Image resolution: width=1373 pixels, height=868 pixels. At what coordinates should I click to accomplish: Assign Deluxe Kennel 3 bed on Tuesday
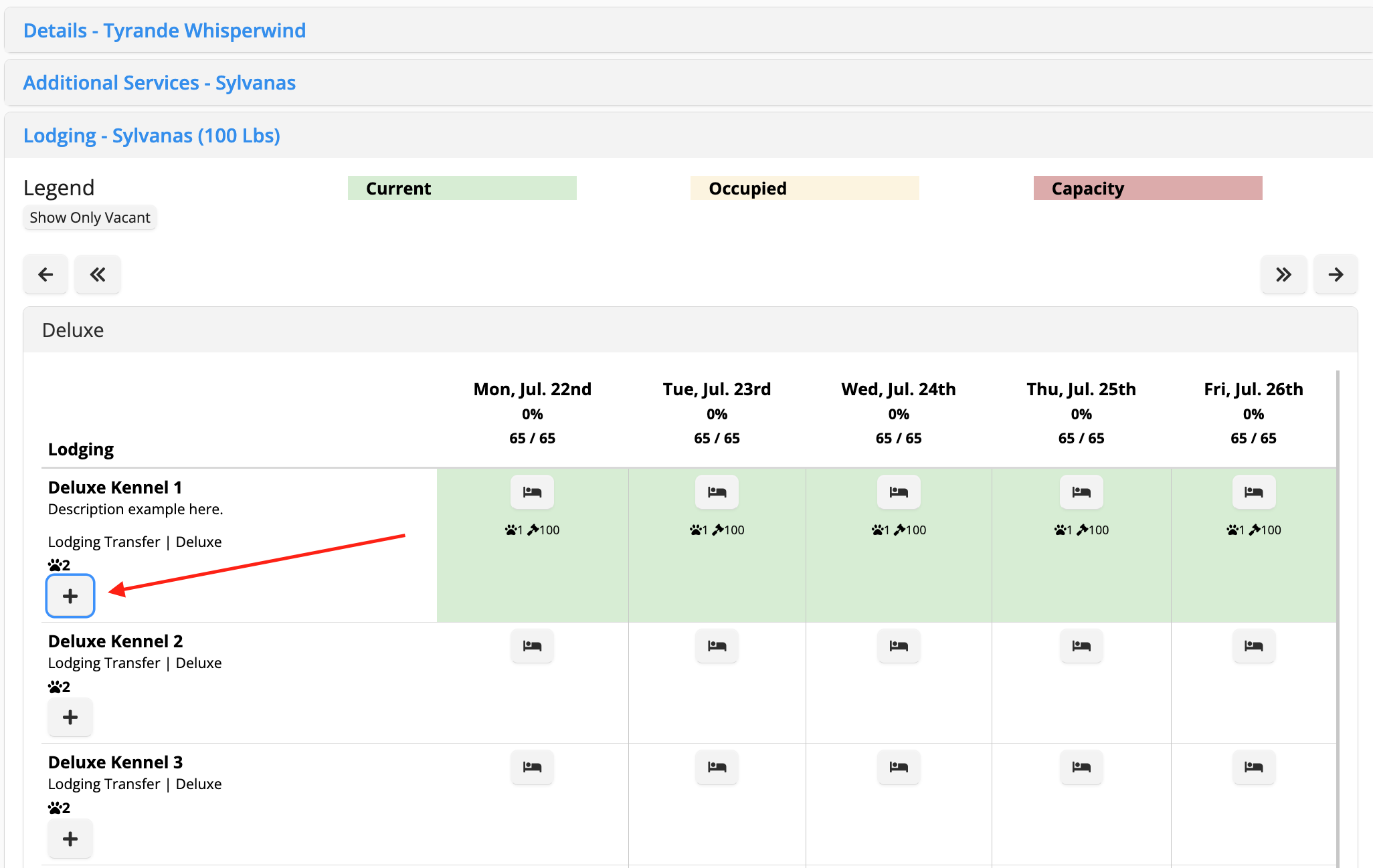tap(717, 767)
